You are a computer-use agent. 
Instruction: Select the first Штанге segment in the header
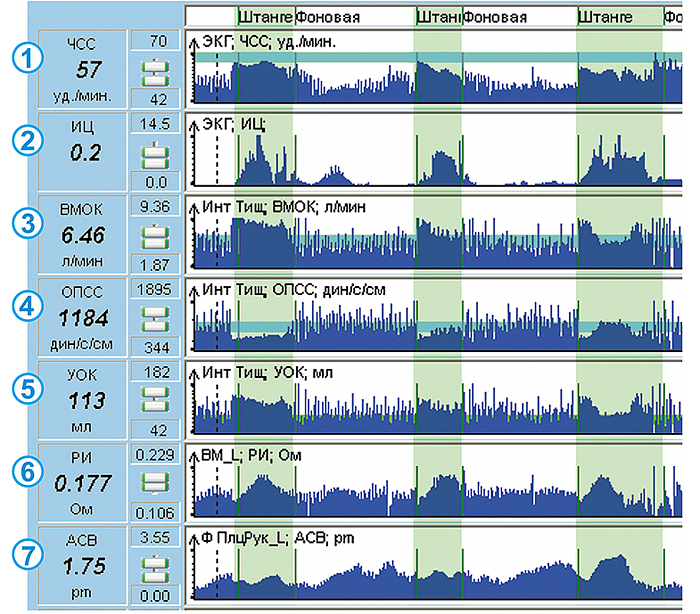coord(265,17)
